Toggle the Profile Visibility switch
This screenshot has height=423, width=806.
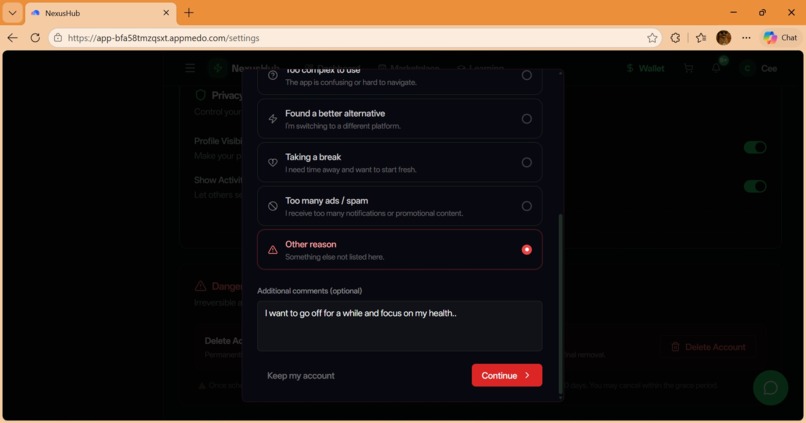click(755, 148)
